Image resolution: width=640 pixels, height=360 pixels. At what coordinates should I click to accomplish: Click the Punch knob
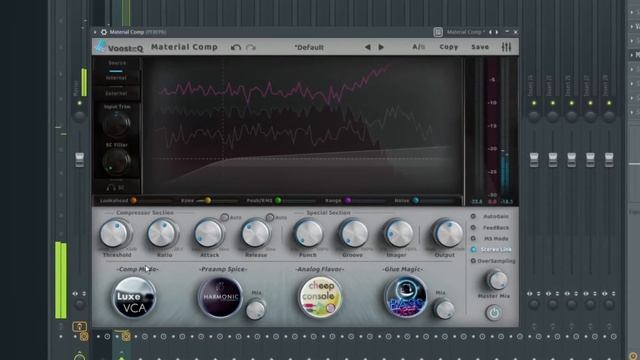308,234
